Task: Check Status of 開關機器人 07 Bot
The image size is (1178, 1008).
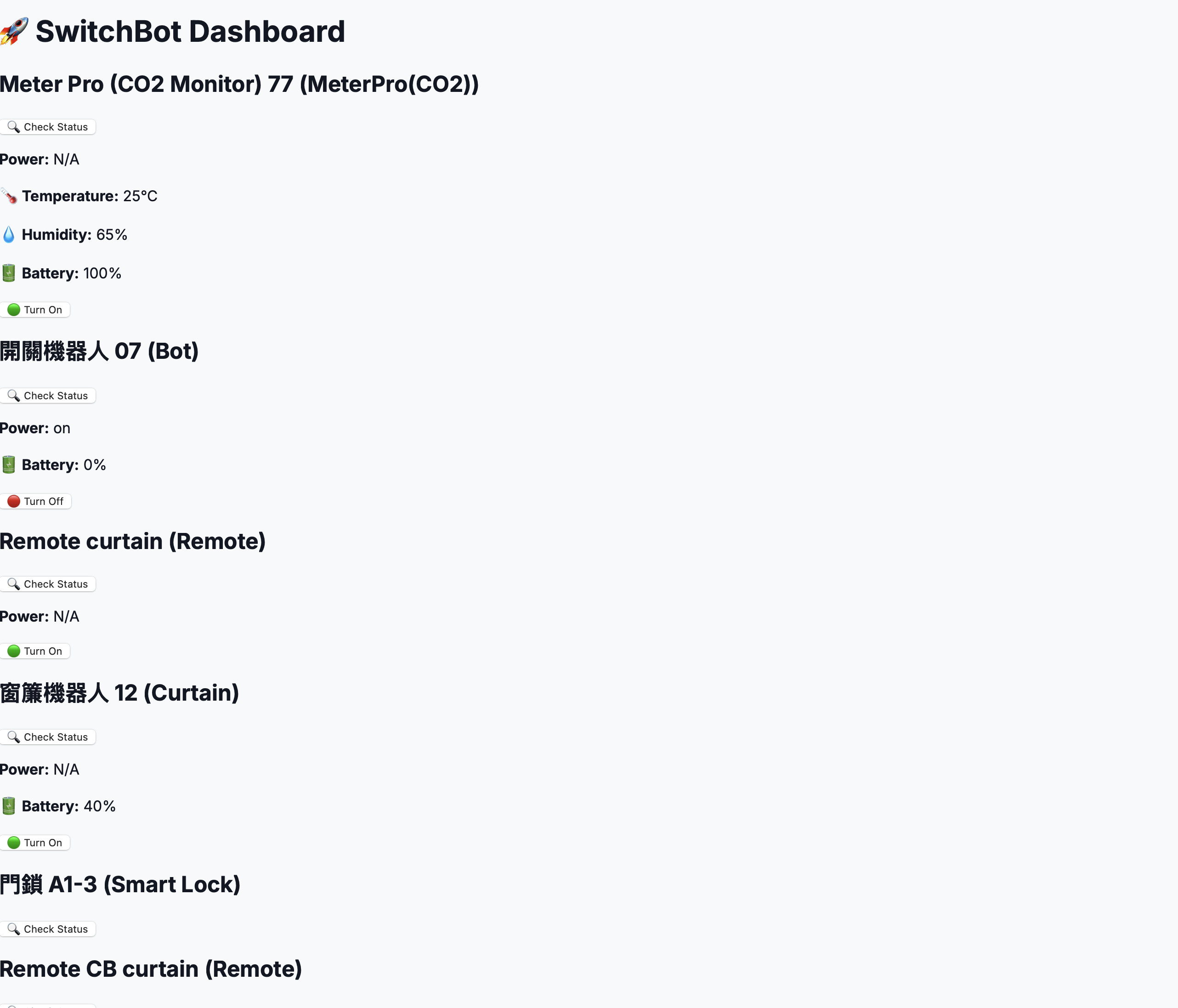Action: (x=48, y=396)
